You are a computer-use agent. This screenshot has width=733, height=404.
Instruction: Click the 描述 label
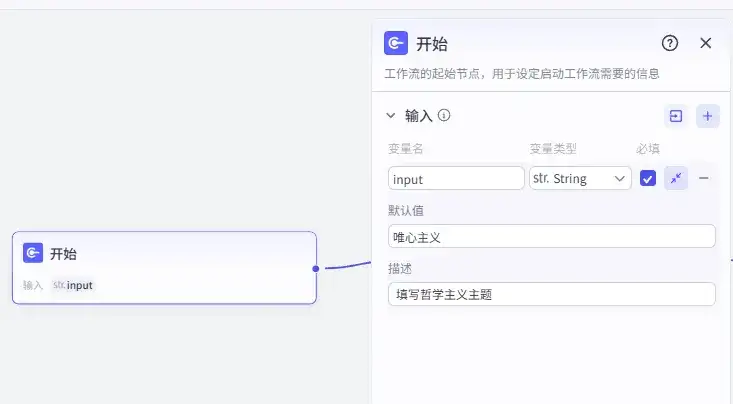[400, 268]
